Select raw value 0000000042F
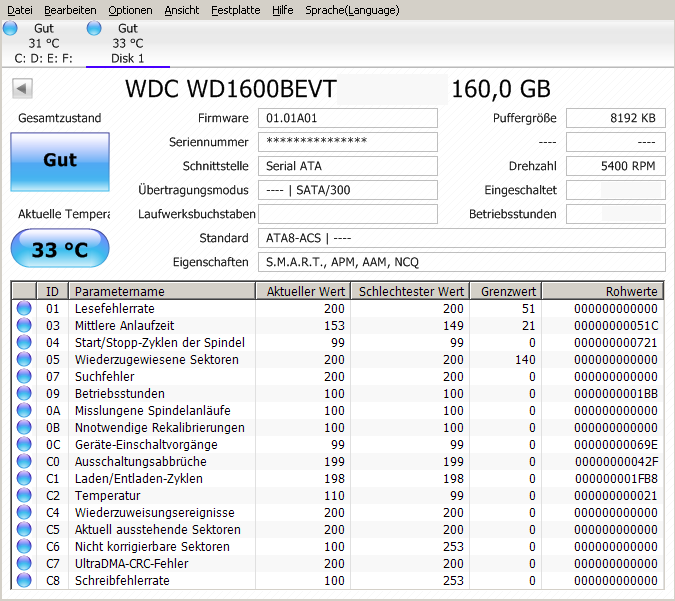 coord(616,462)
